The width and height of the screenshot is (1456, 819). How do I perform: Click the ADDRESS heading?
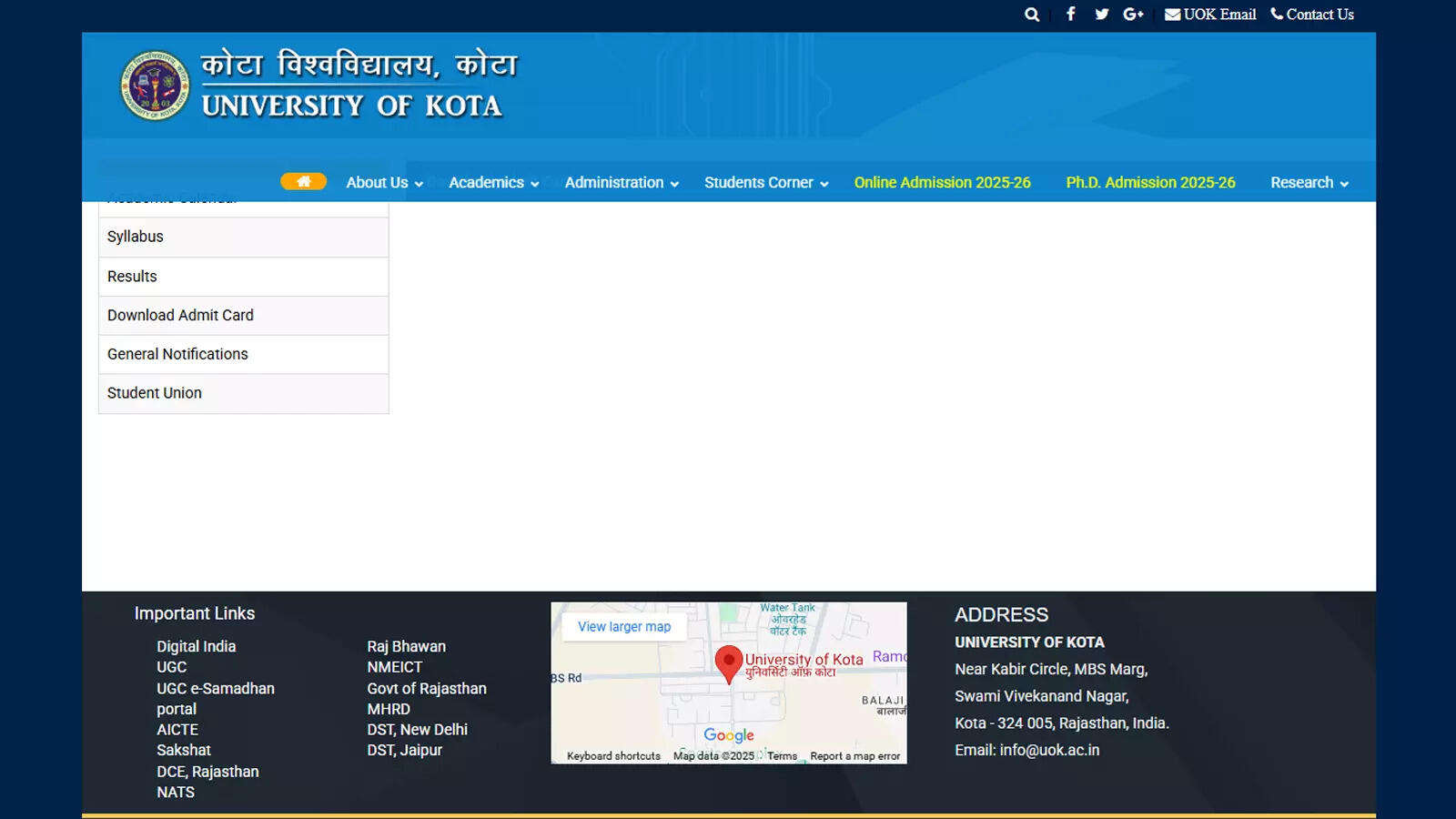(1001, 614)
